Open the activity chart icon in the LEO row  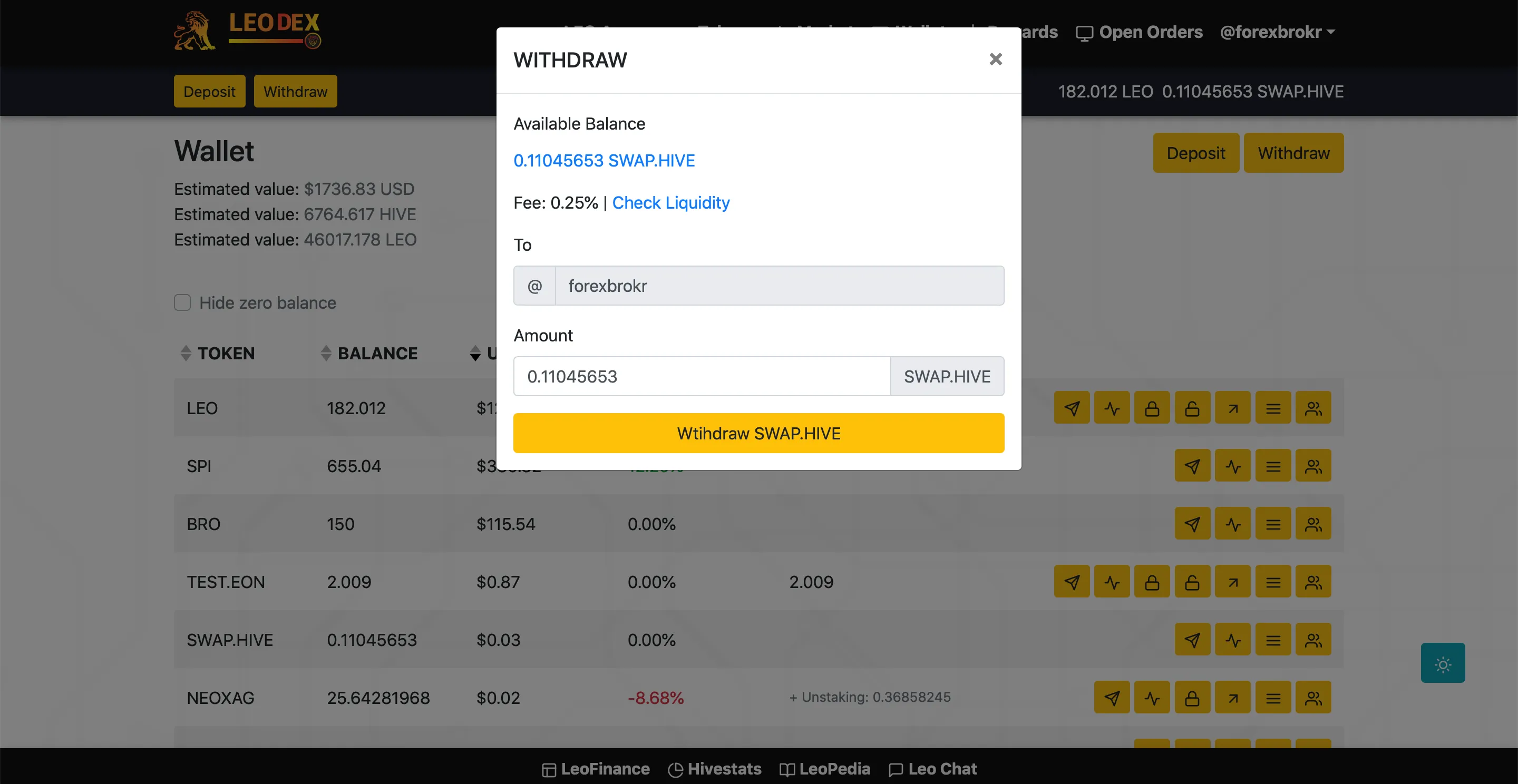coord(1112,408)
